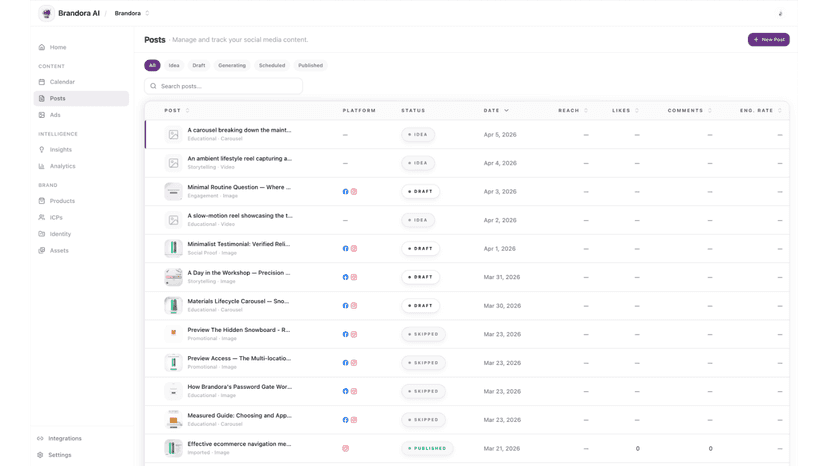Open post 'Measured Guide: Choosing and App...'
Image resolution: width=828 pixels, height=466 pixels.
(x=240, y=415)
